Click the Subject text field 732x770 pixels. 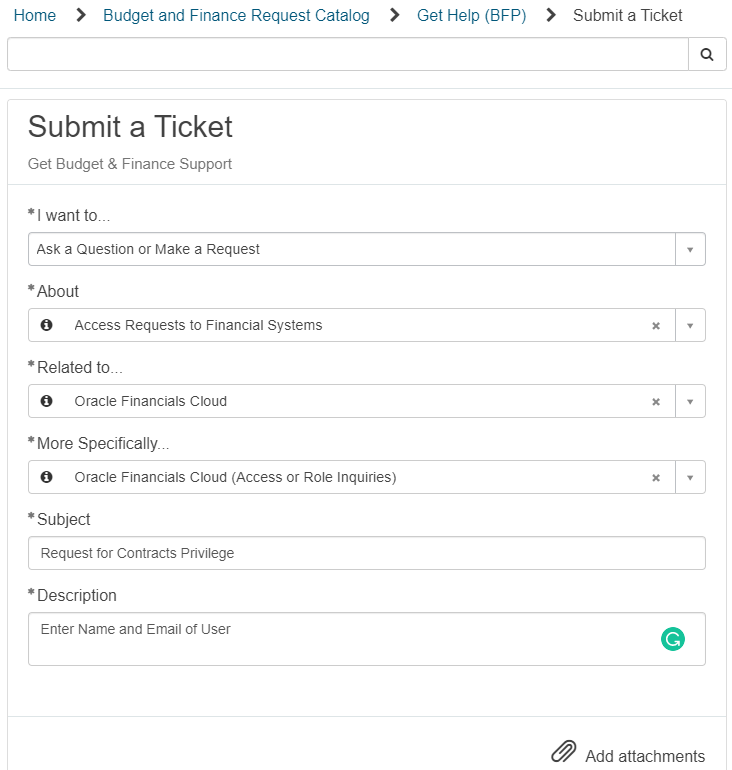367,553
